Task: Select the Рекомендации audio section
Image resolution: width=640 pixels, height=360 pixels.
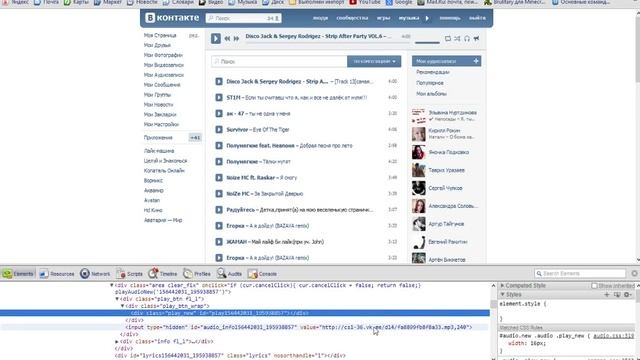Action: (x=433, y=72)
